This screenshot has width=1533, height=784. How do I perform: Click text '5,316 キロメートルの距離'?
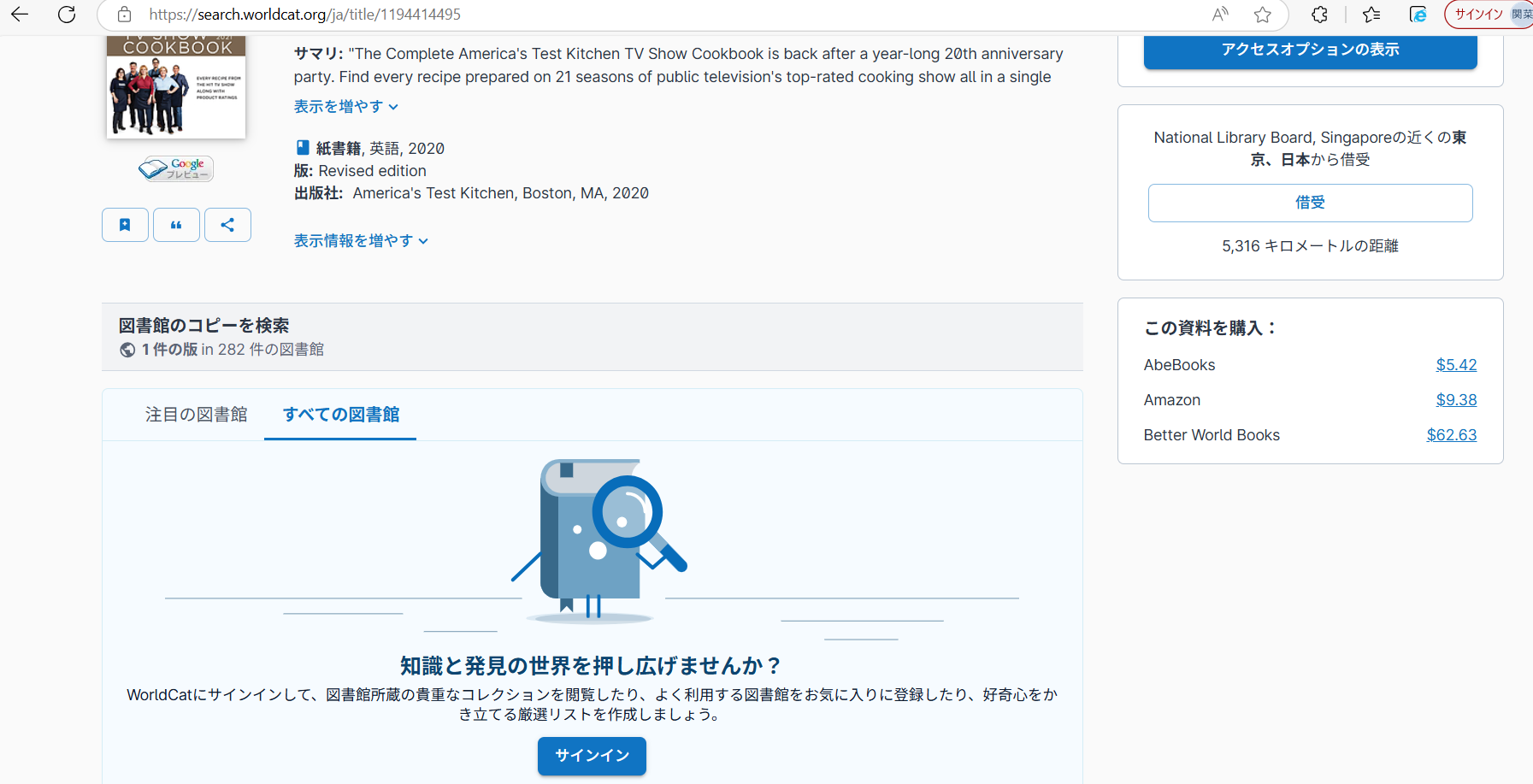[x=1310, y=246]
